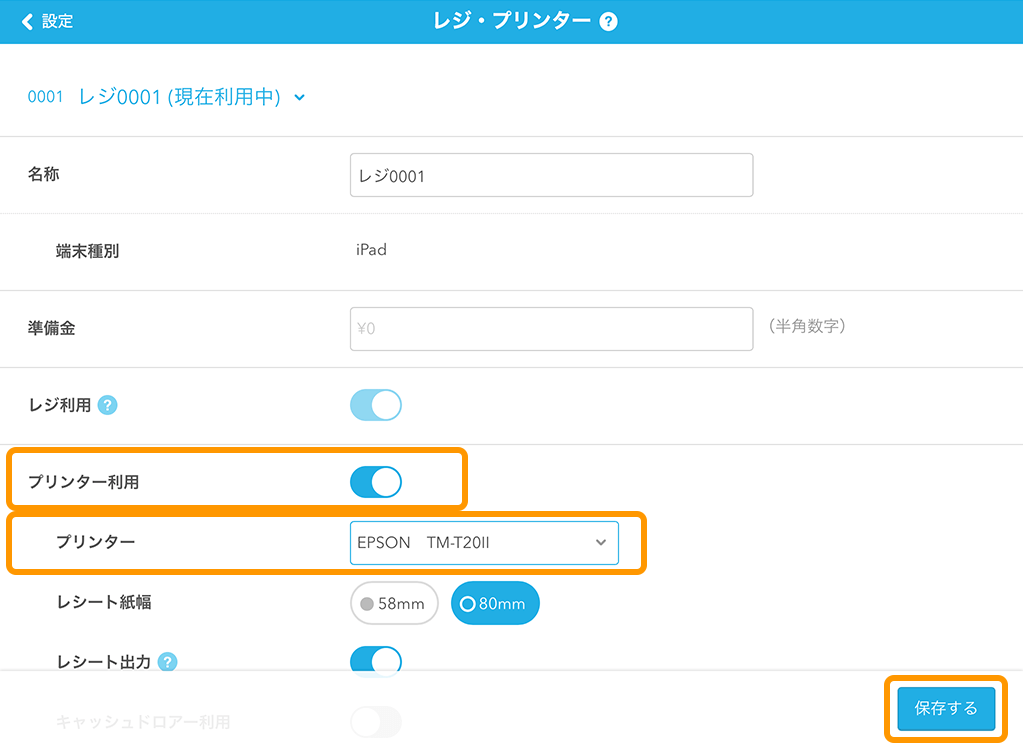Click the 端末種別 label

87,251
